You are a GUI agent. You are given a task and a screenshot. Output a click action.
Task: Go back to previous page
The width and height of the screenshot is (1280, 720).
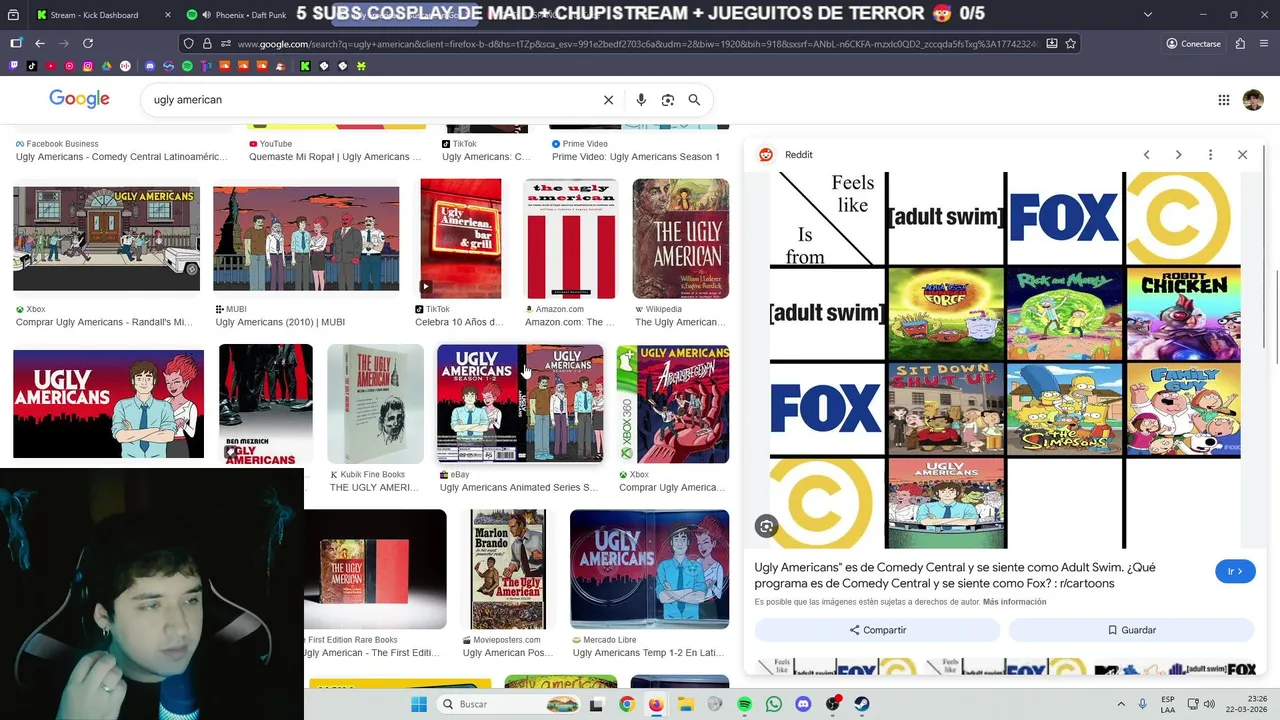(x=40, y=44)
